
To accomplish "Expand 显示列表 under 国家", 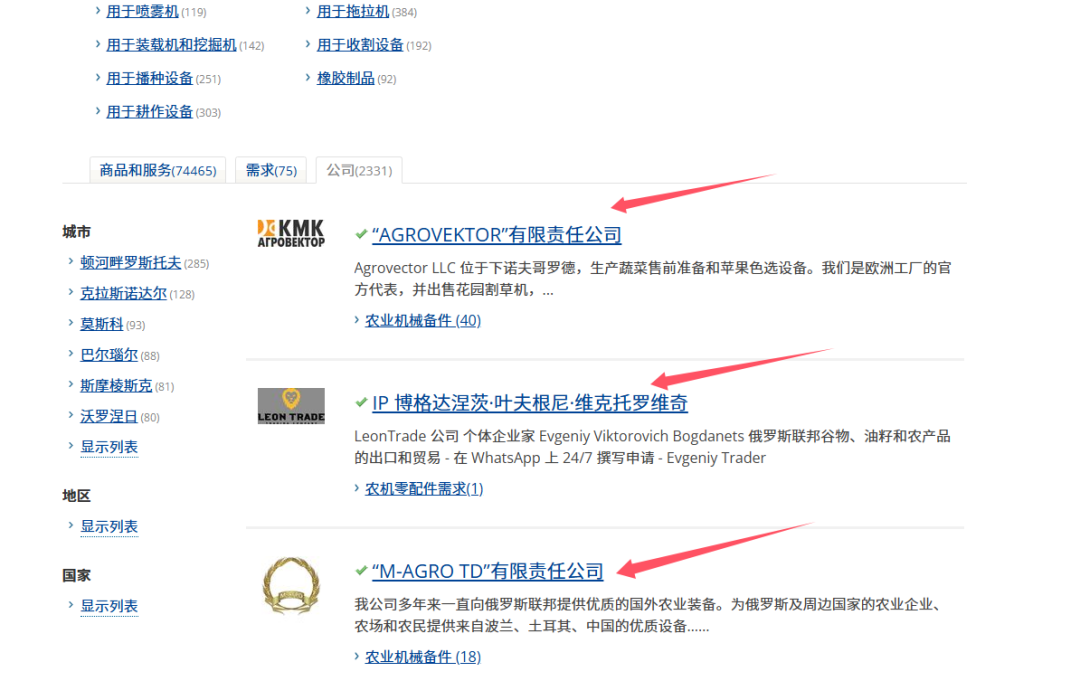I will [109, 607].
